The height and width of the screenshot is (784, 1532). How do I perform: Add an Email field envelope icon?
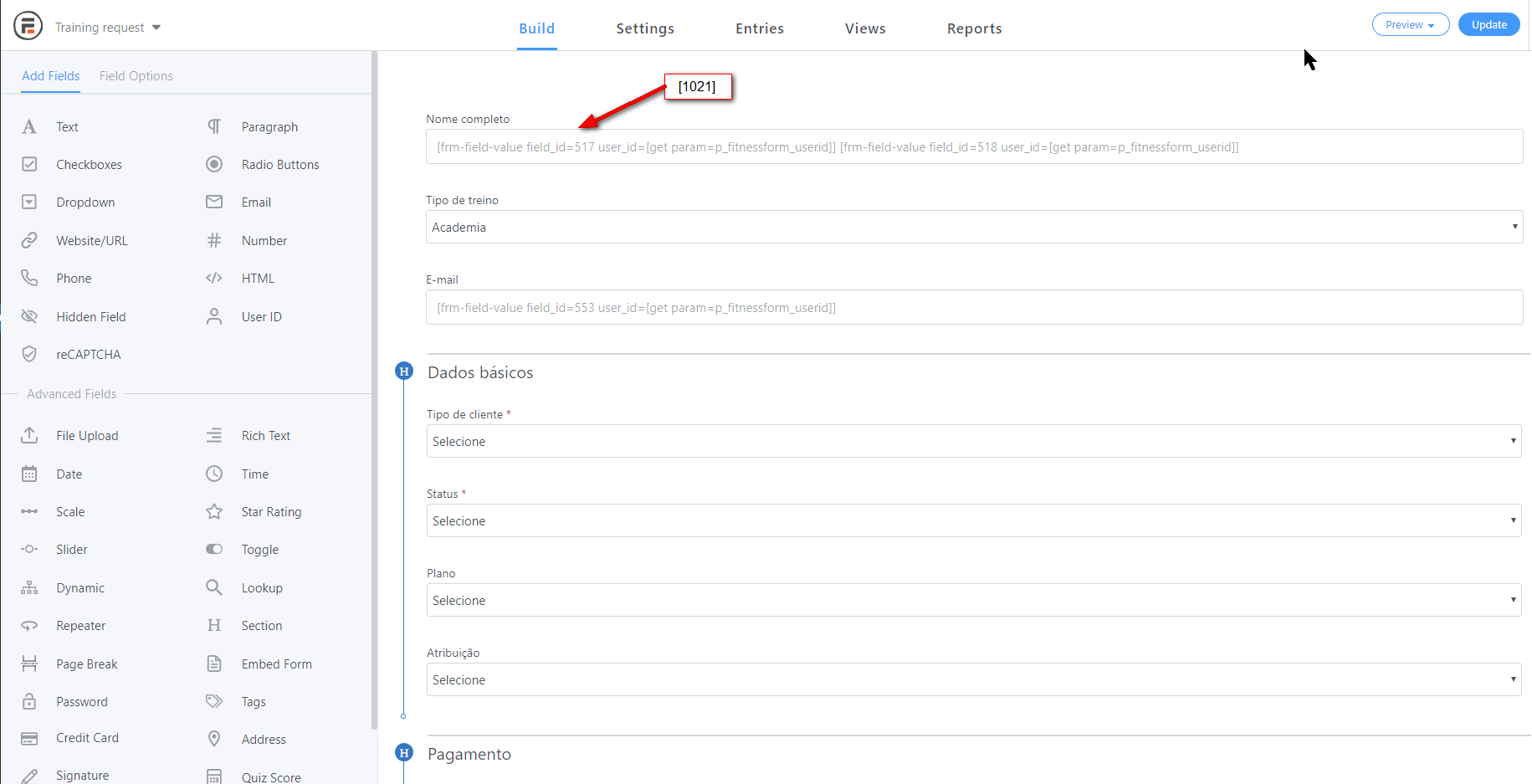tap(214, 202)
